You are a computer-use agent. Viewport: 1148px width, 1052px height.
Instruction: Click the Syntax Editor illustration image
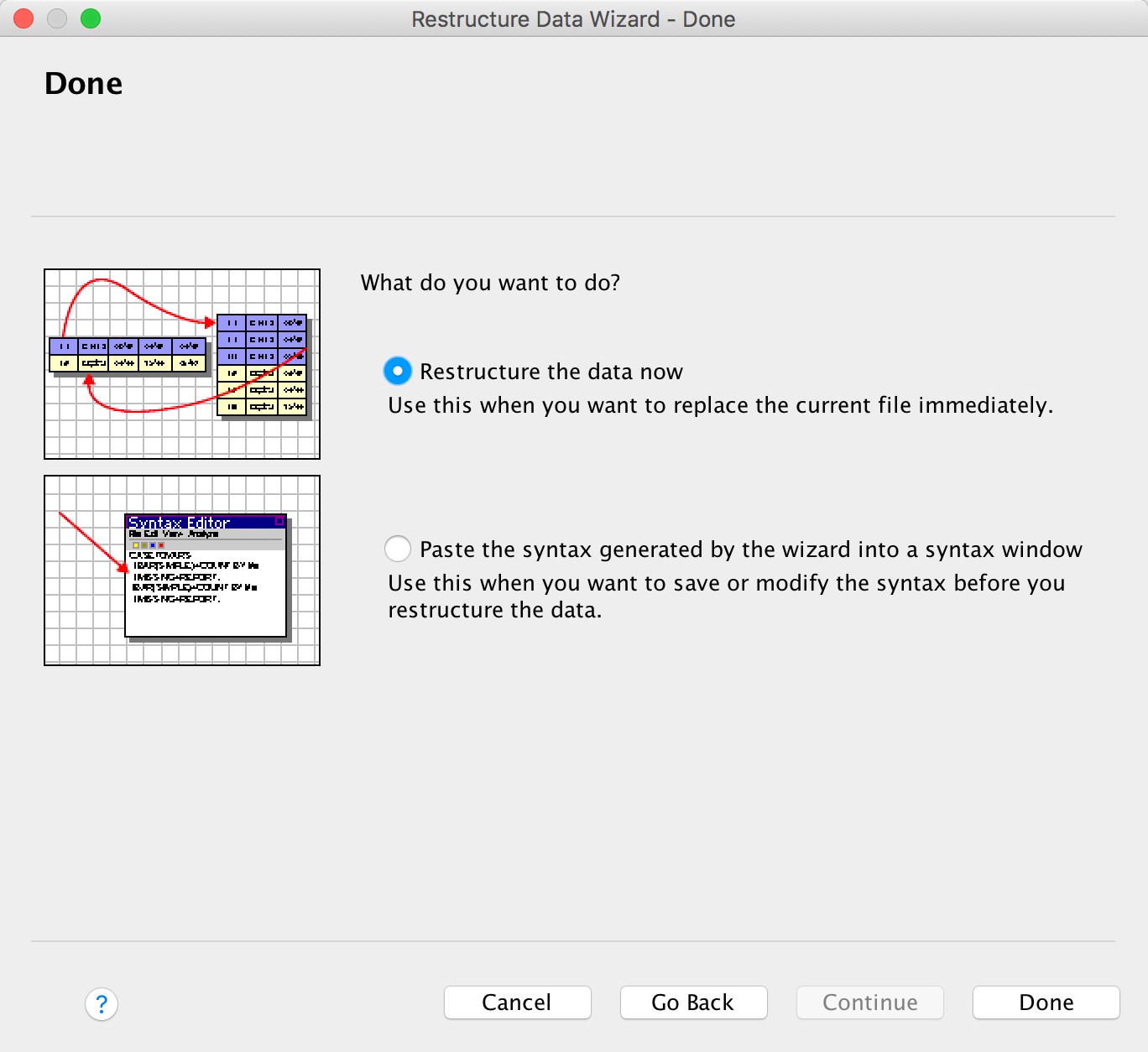point(182,570)
